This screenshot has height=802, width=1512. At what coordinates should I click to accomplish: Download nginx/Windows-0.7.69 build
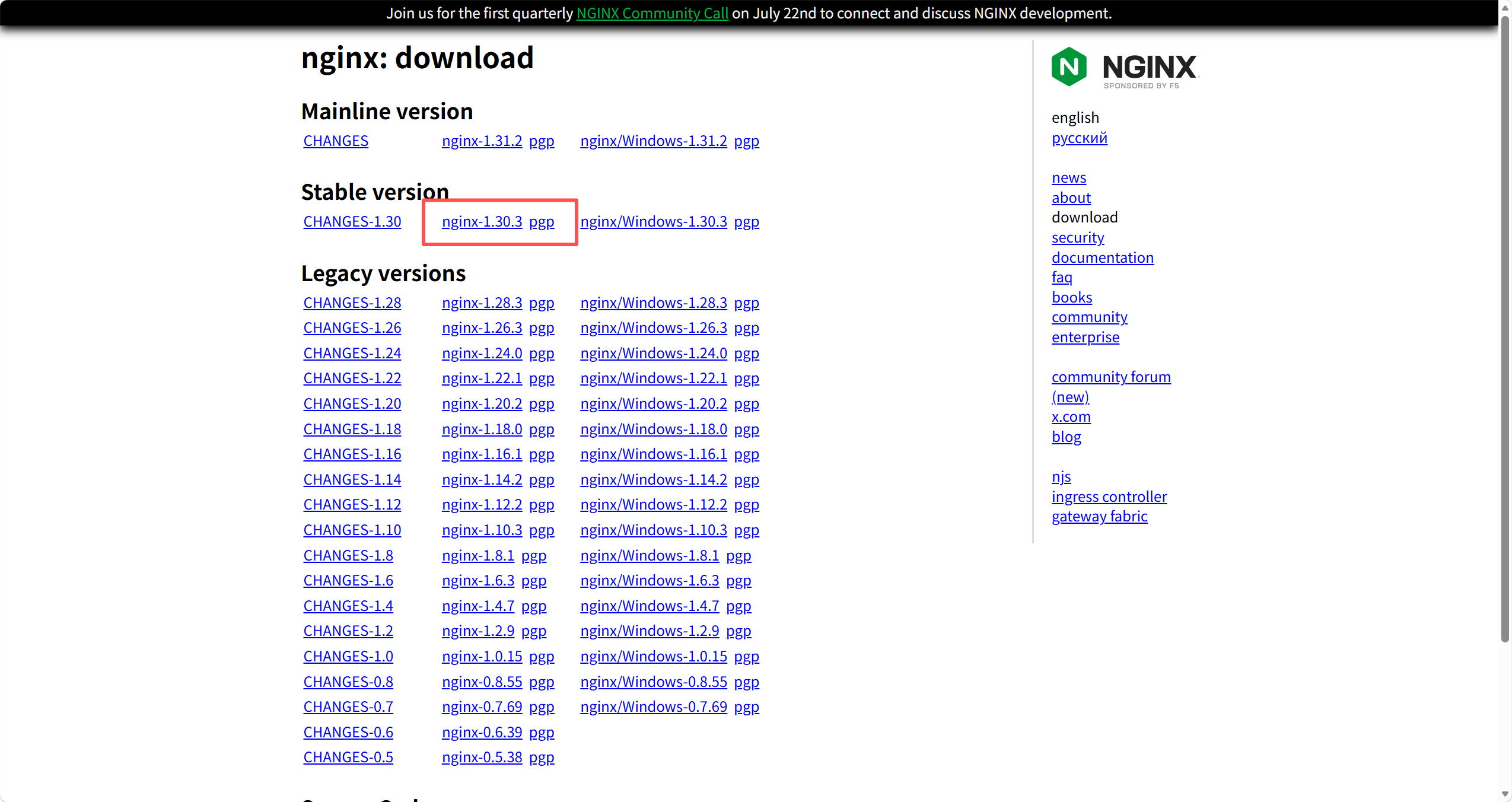point(653,706)
